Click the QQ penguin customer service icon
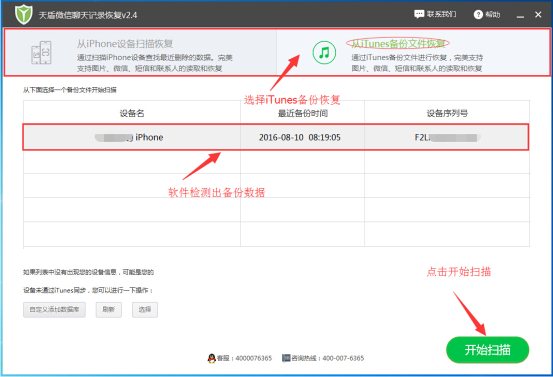This screenshot has height=377, width=553. tap(211, 358)
